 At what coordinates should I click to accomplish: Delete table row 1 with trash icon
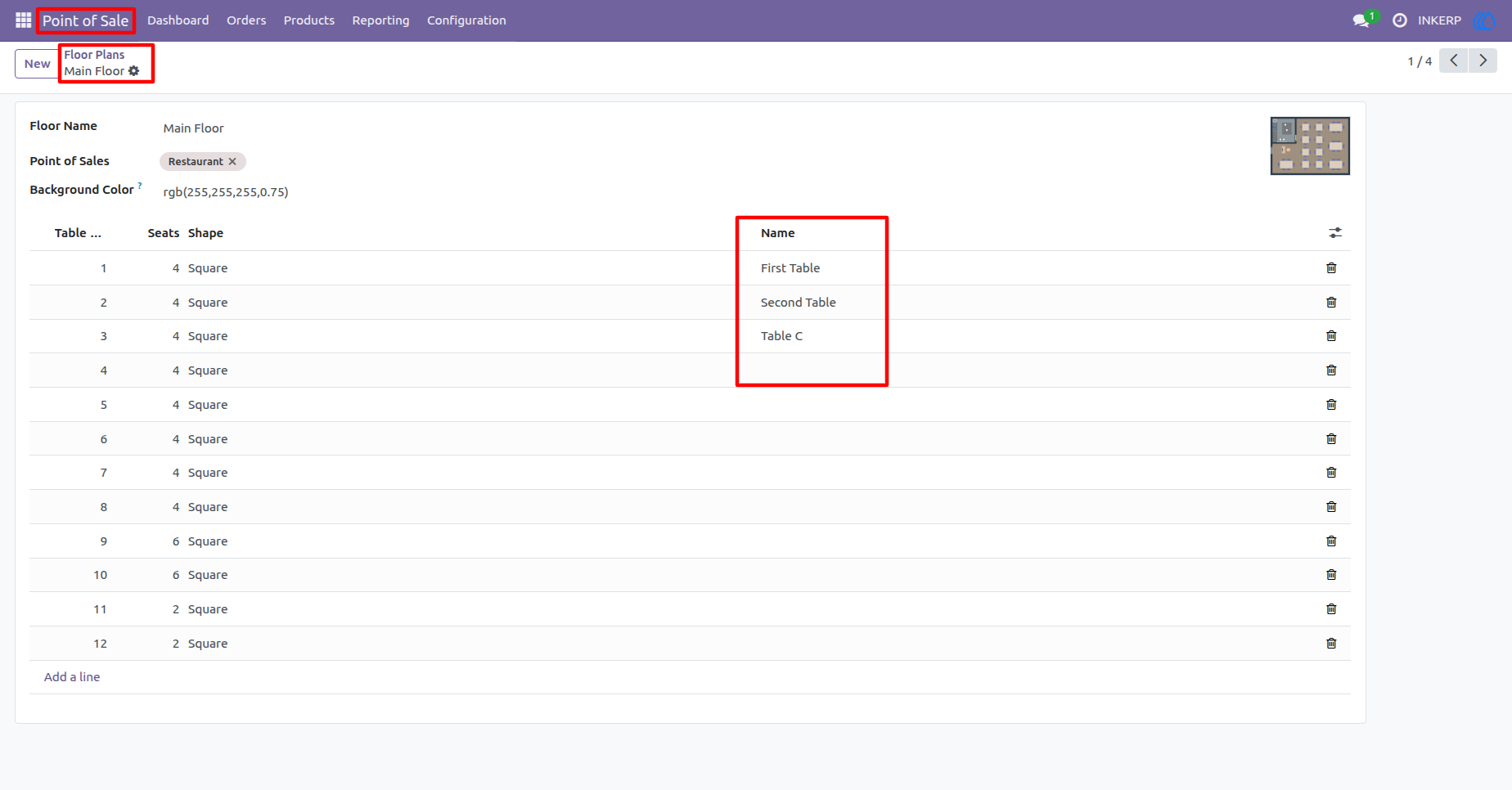click(1331, 268)
